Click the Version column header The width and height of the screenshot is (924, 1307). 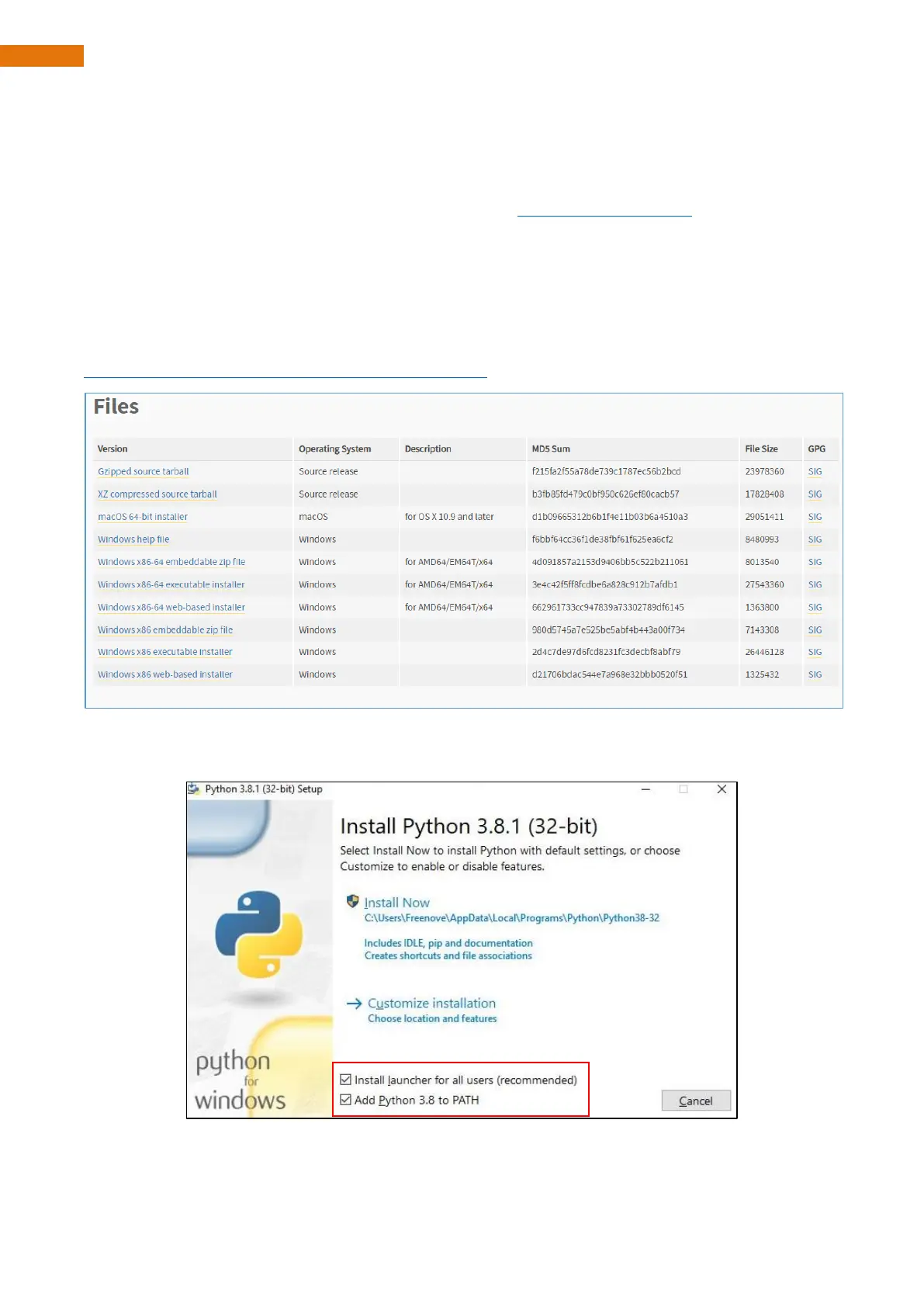(x=112, y=449)
